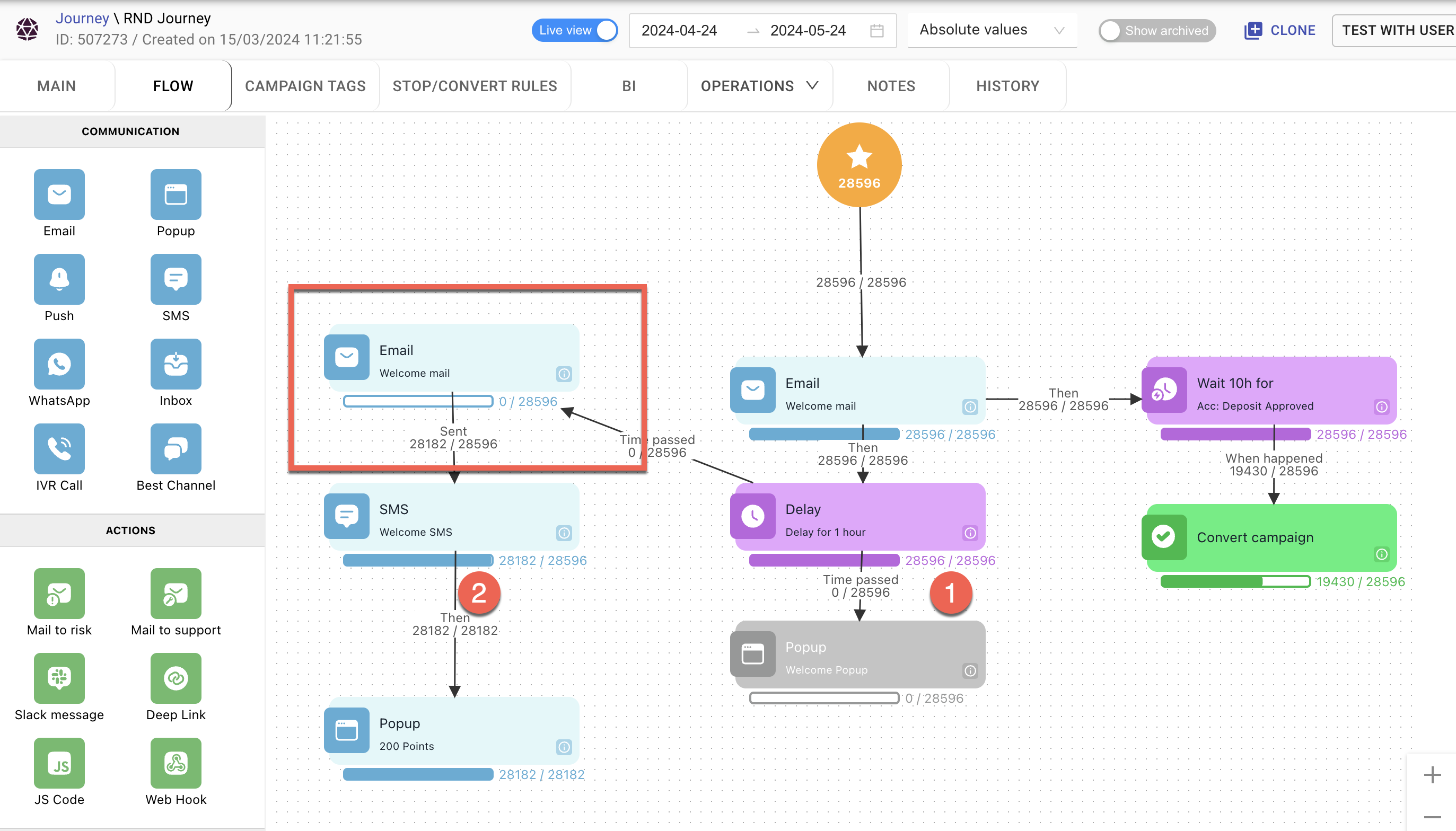
Task: Click the start date input field
Action: [x=679, y=30]
